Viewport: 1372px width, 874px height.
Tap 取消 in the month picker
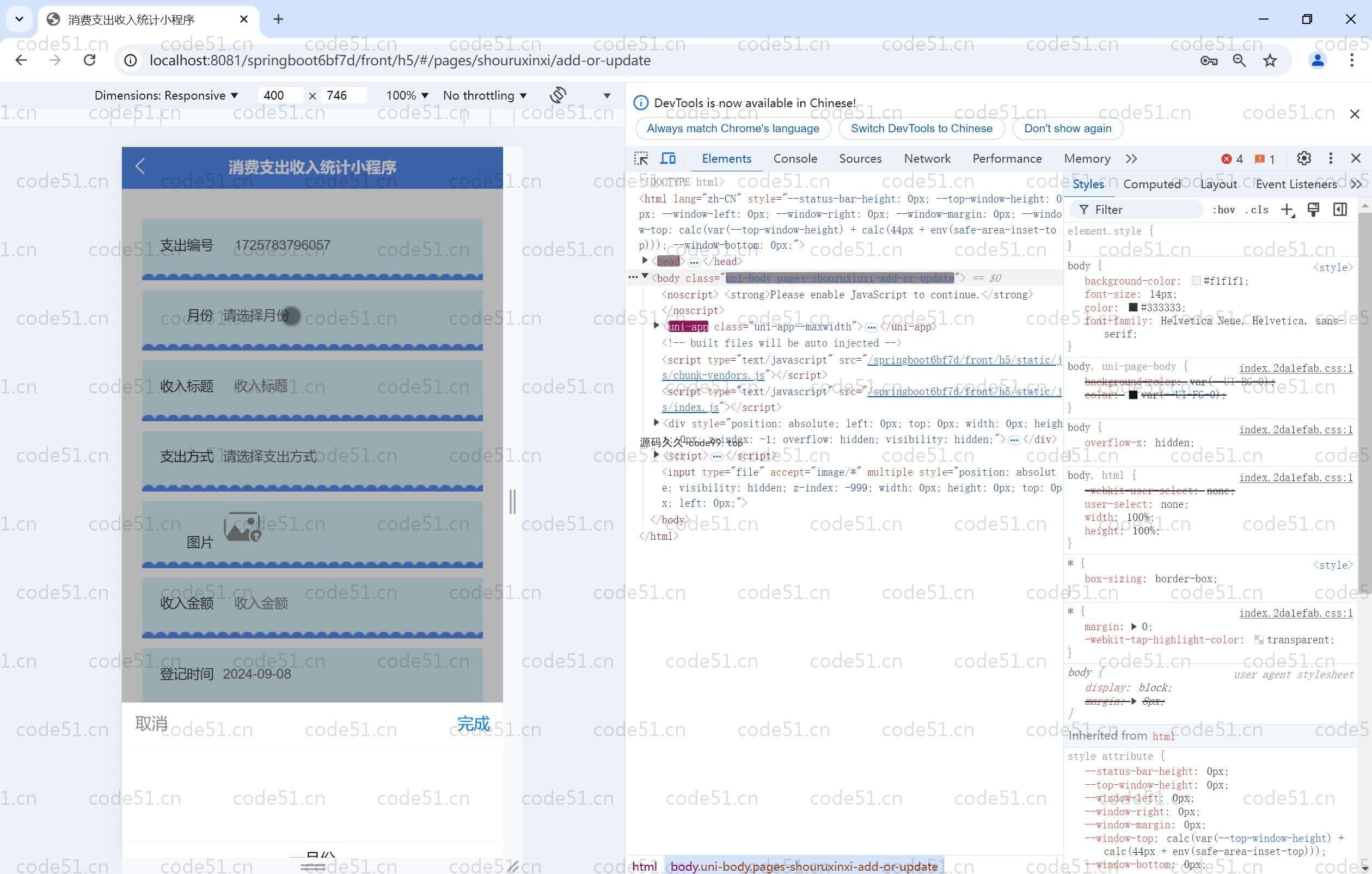tap(151, 724)
